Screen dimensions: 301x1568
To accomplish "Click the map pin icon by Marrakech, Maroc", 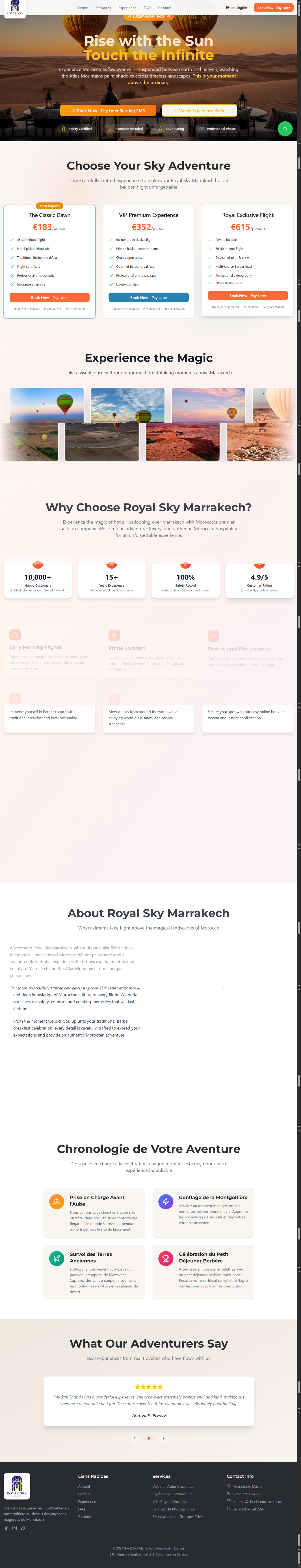I will tap(229, 1486).
